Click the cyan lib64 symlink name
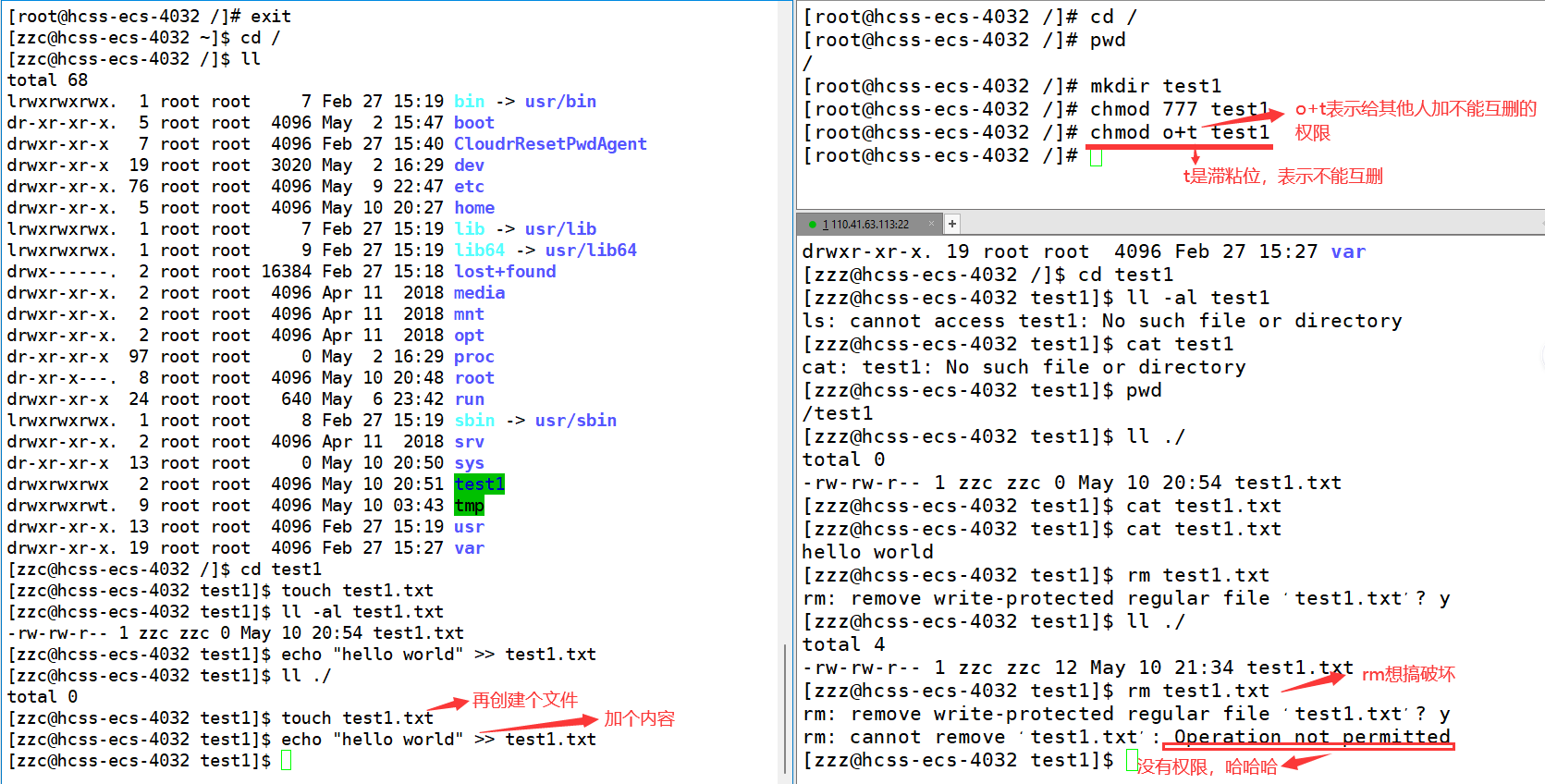Viewport: 1545px width, 784px height. click(x=479, y=251)
